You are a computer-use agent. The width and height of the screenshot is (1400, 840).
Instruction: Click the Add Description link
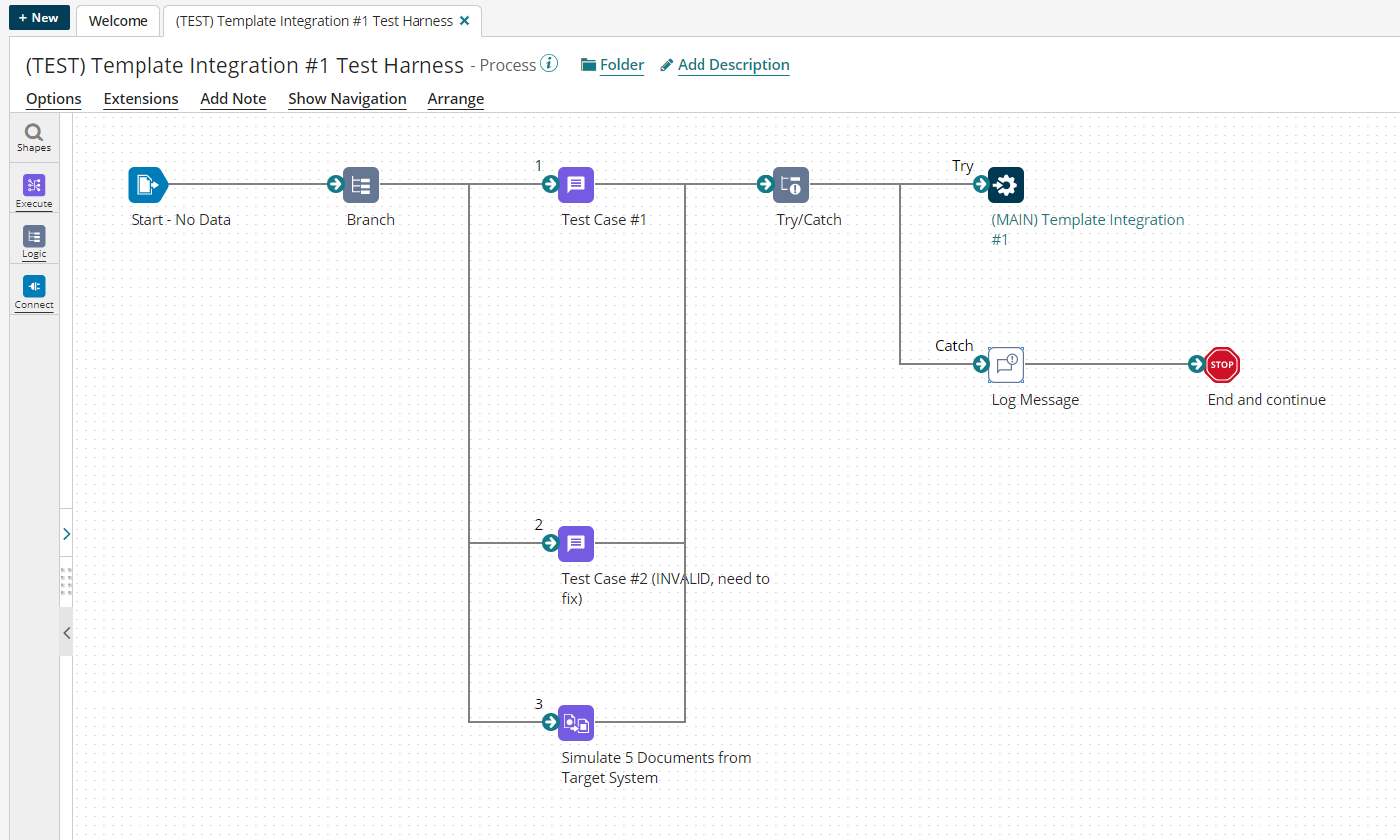click(x=733, y=65)
